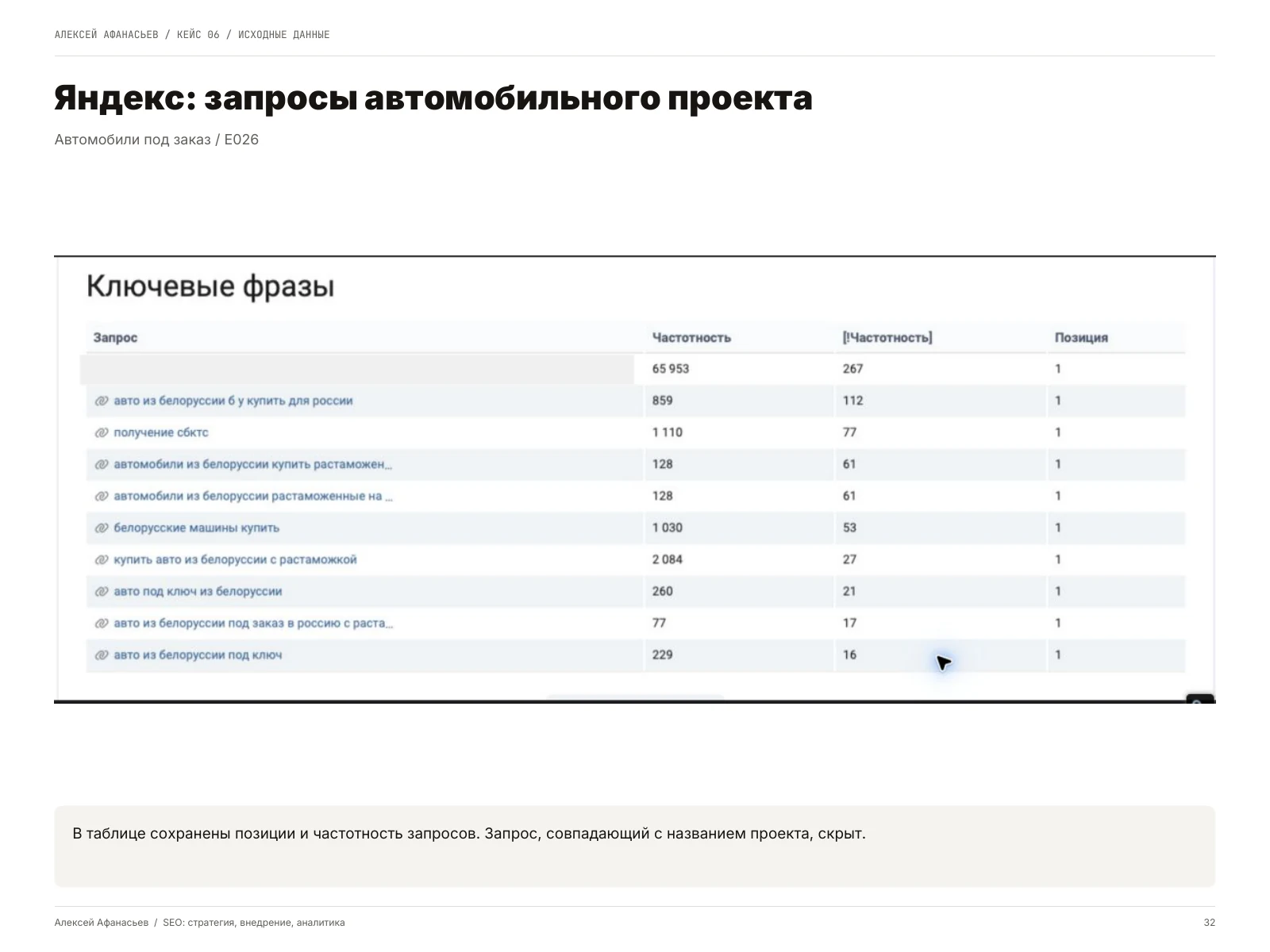Open last row query 'авто из белоруссии под ключ'
Image resolution: width=1270 pixels, height=952 pixels.
(x=198, y=654)
